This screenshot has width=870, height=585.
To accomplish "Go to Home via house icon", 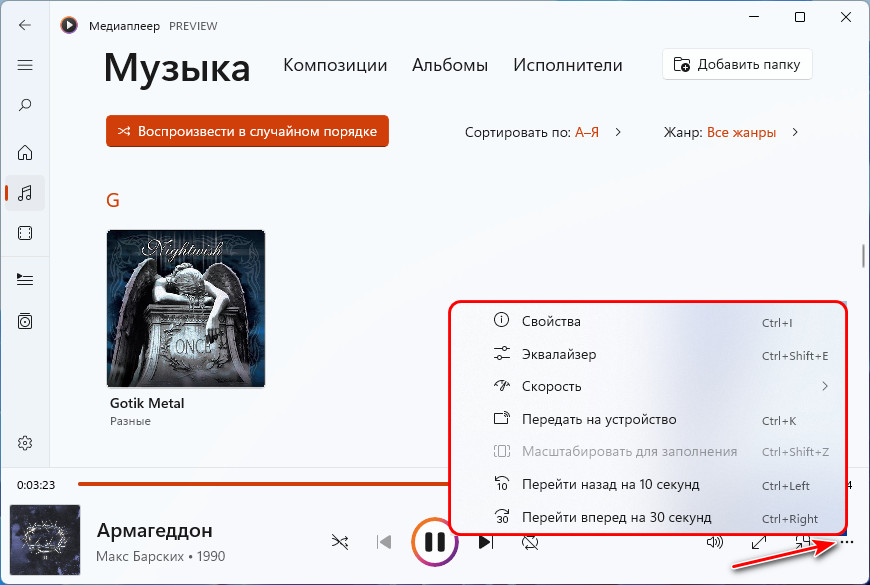I will [x=25, y=153].
